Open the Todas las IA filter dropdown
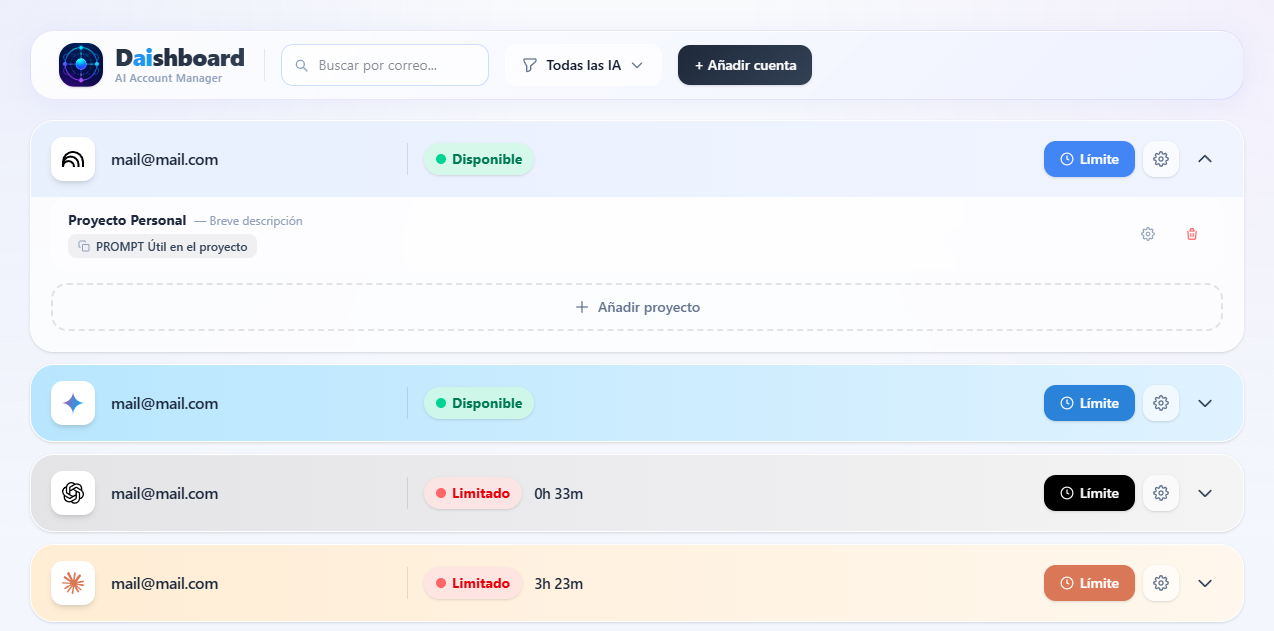1274x631 pixels. point(583,65)
